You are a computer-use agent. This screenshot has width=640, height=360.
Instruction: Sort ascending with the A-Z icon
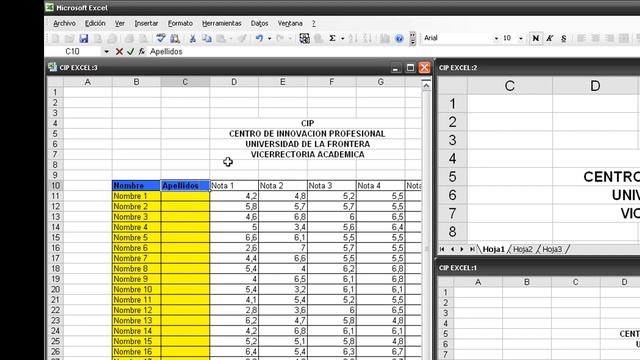click(x=353, y=38)
